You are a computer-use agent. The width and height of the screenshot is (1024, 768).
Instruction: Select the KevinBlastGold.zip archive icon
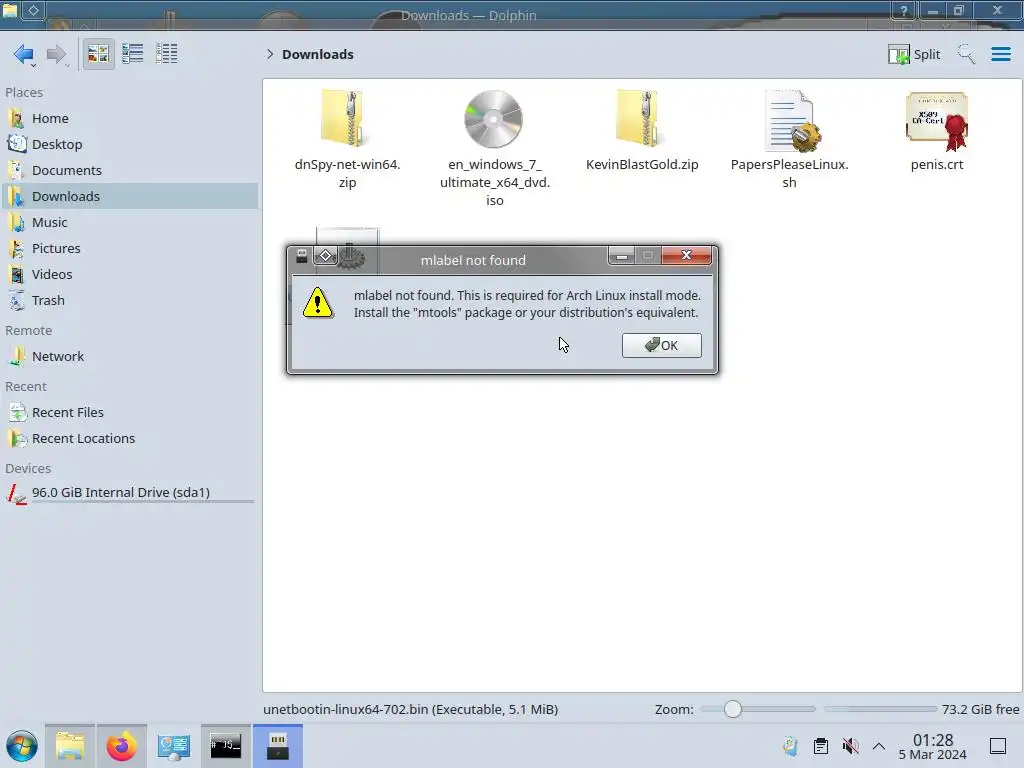tap(641, 119)
